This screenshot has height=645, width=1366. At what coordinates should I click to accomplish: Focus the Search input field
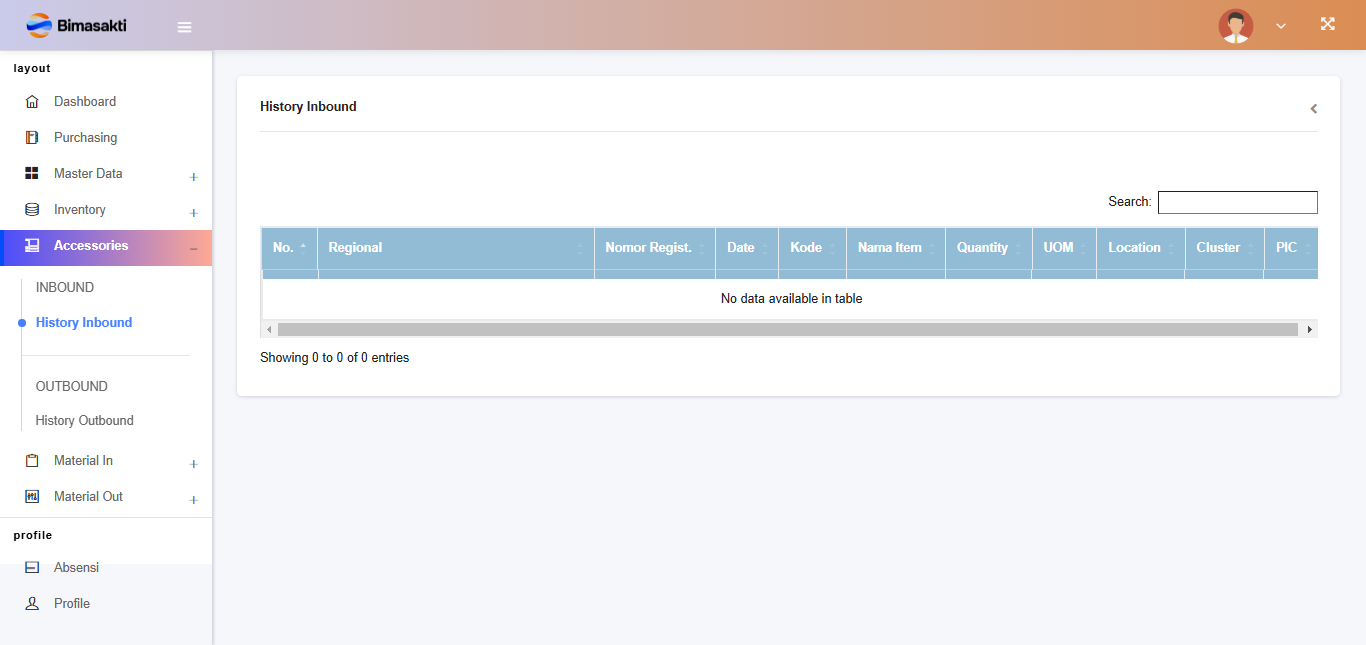[1237, 202]
